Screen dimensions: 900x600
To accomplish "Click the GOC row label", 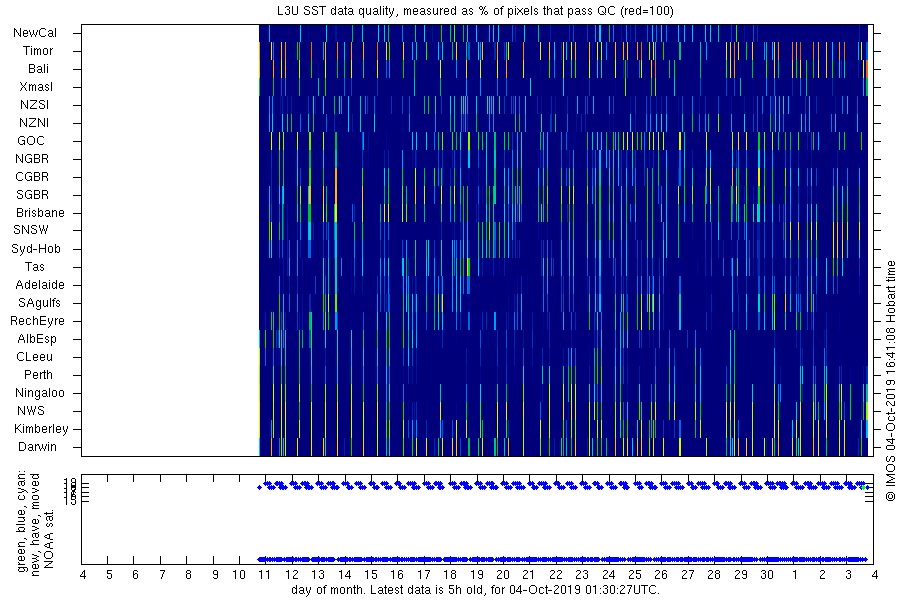I will [31, 141].
